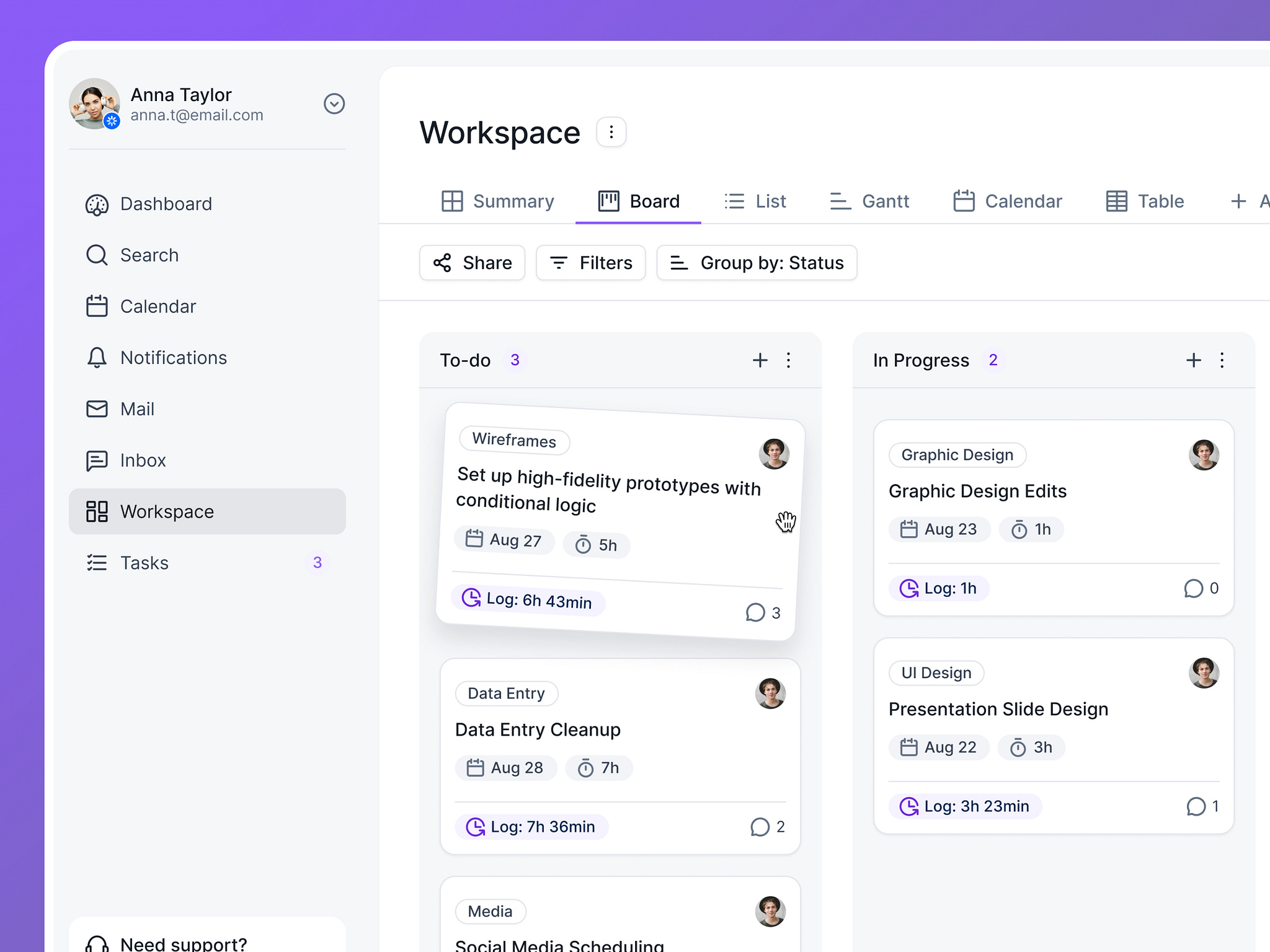This screenshot has height=952, width=1270.
Task: Expand the chevron next to Anna Taylor
Action: point(334,104)
